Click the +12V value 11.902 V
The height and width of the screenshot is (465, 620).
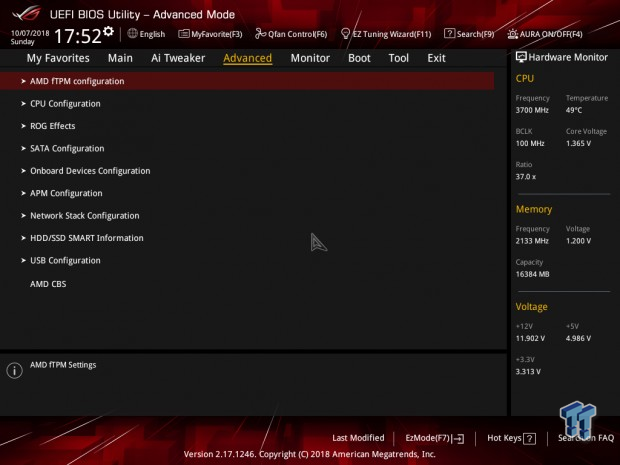(530, 338)
